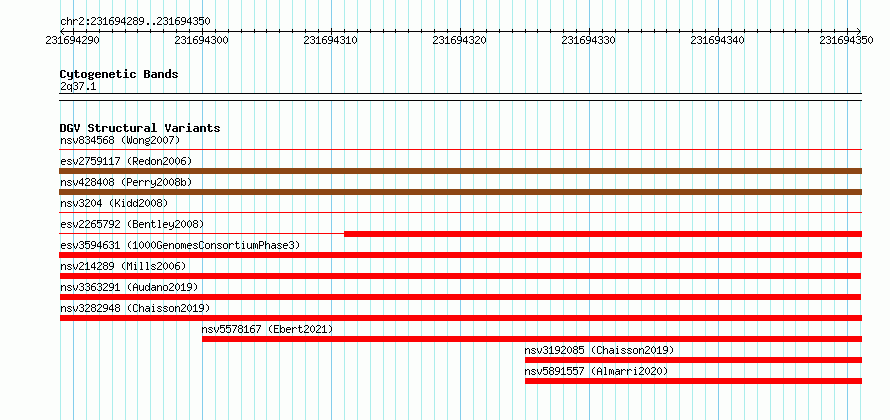Click the red nsv5578167 variant bar
This screenshot has width=890, height=420.
[532, 339]
